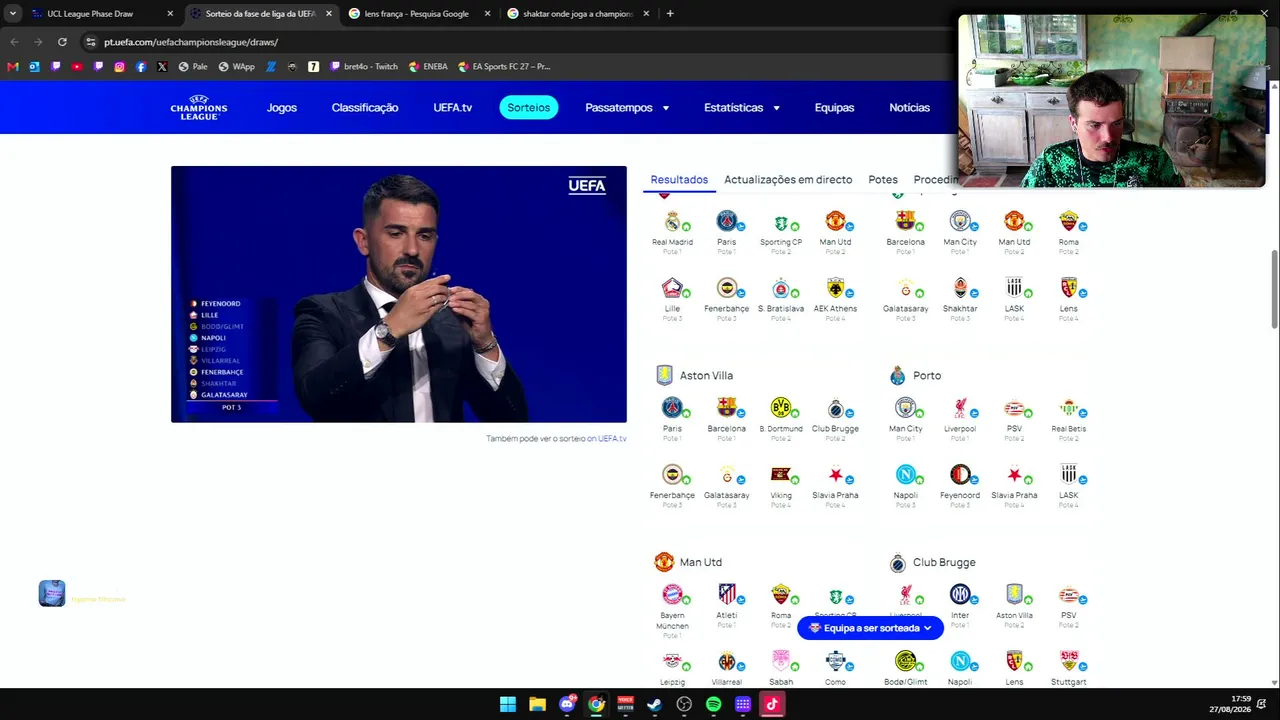Click the Viking crest under Aston Villa
Viewport: 1280px width, 720px height.
coord(781,474)
